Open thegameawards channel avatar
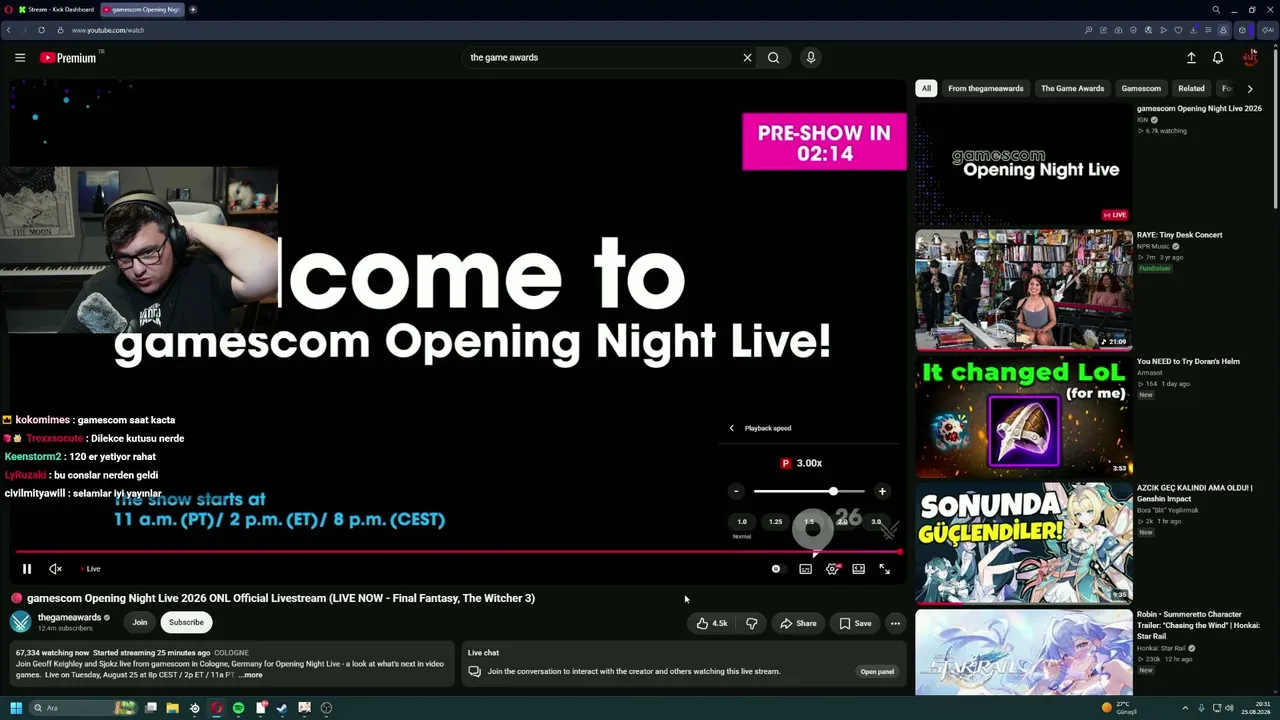The height and width of the screenshot is (720, 1280). (21, 622)
